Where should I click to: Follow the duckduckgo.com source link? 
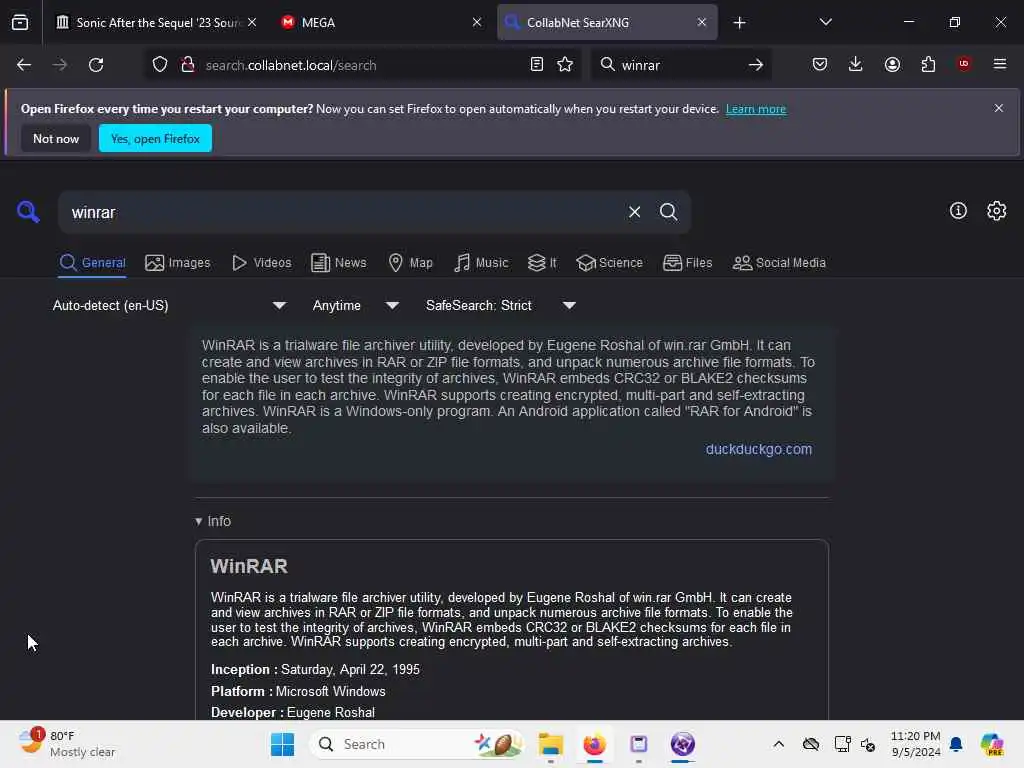[759, 449]
